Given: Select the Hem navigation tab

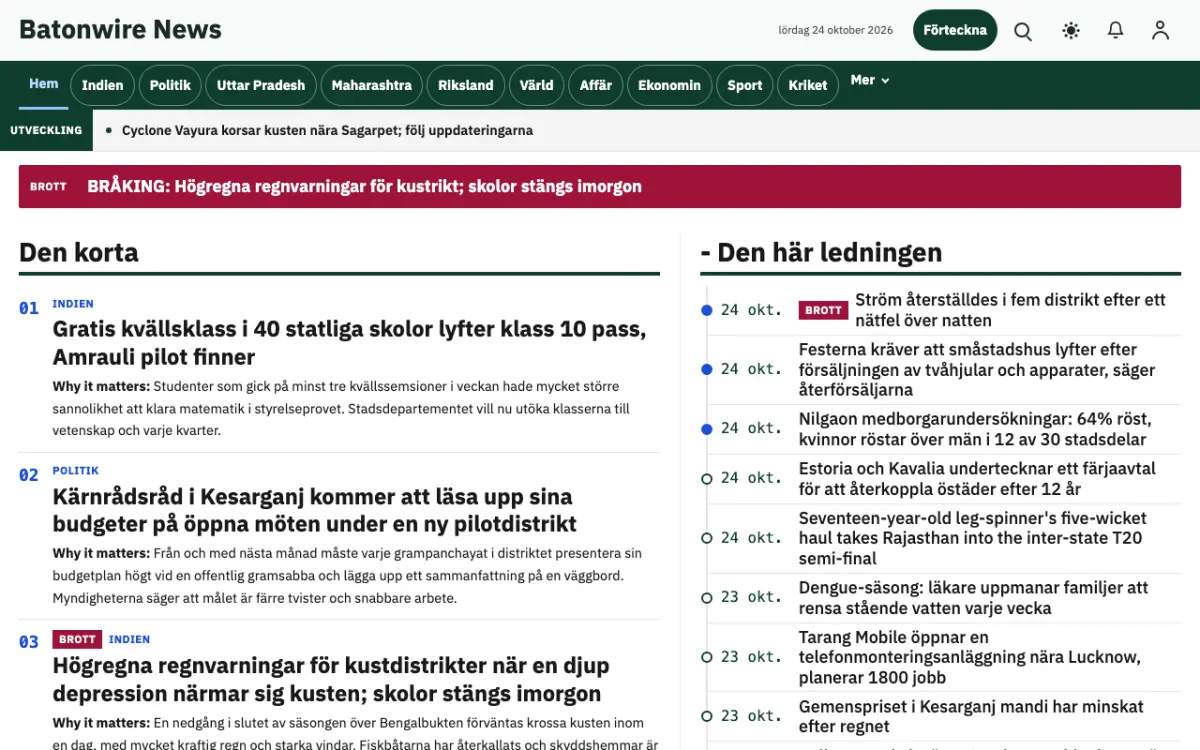Looking at the screenshot, I should (x=44, y=84).
